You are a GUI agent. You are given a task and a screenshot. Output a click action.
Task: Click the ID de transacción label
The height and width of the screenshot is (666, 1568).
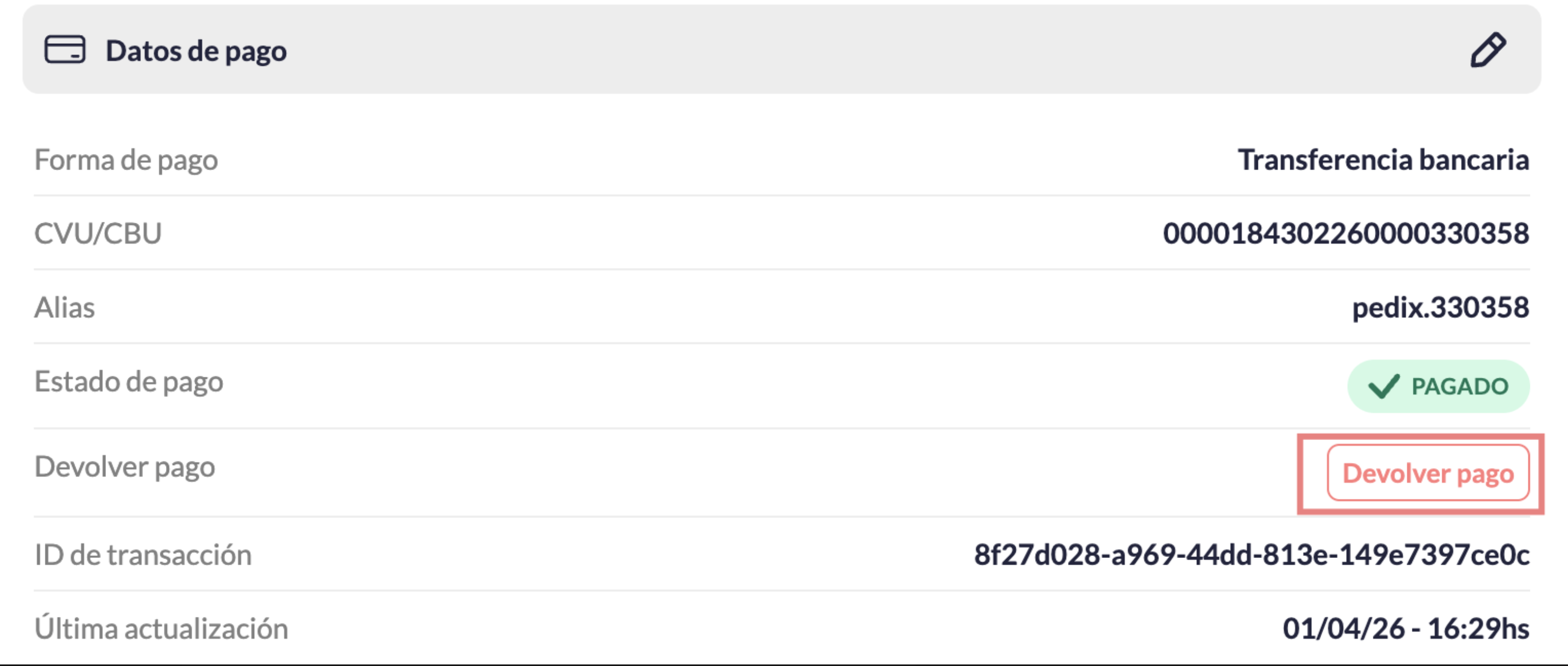click(x=143, y=555)
